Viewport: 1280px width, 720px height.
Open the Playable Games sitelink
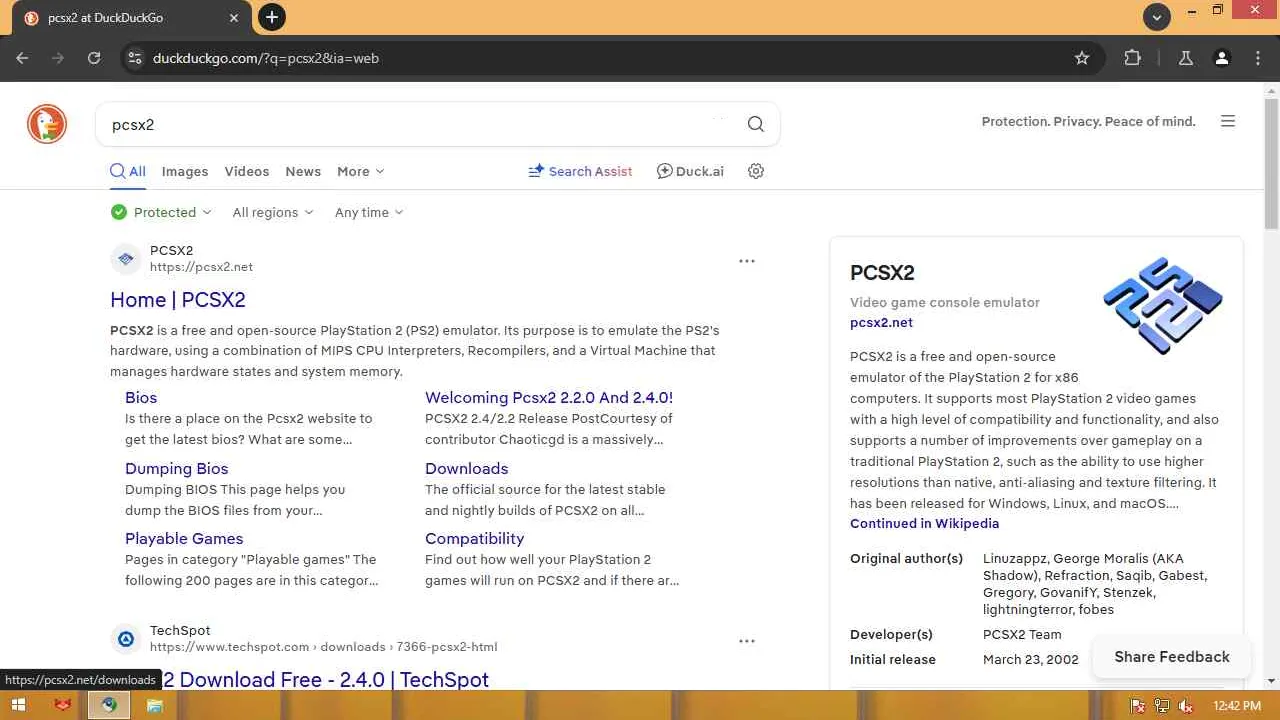(184, 538)
